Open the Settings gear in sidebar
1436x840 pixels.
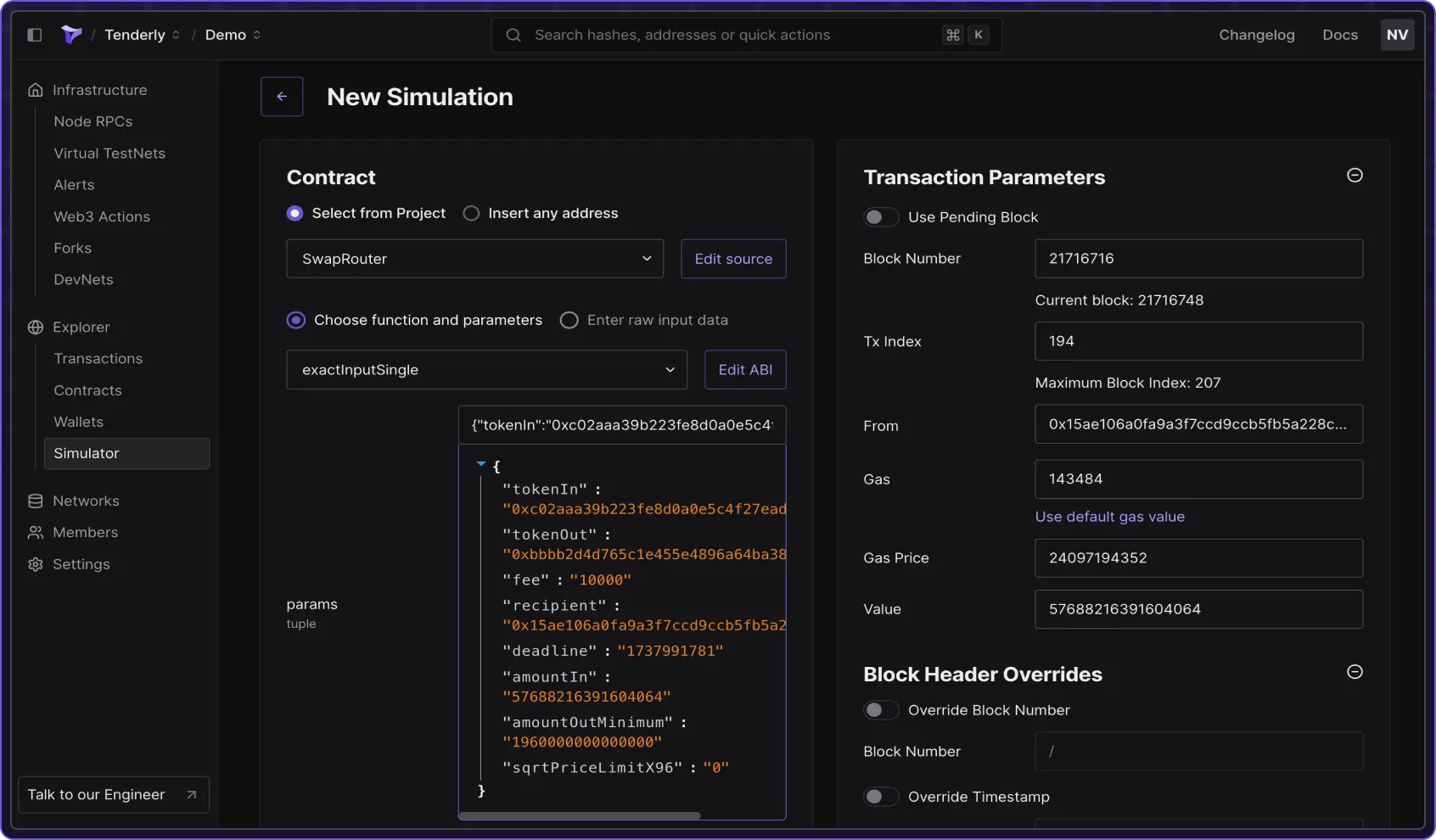tap(36, 564)
